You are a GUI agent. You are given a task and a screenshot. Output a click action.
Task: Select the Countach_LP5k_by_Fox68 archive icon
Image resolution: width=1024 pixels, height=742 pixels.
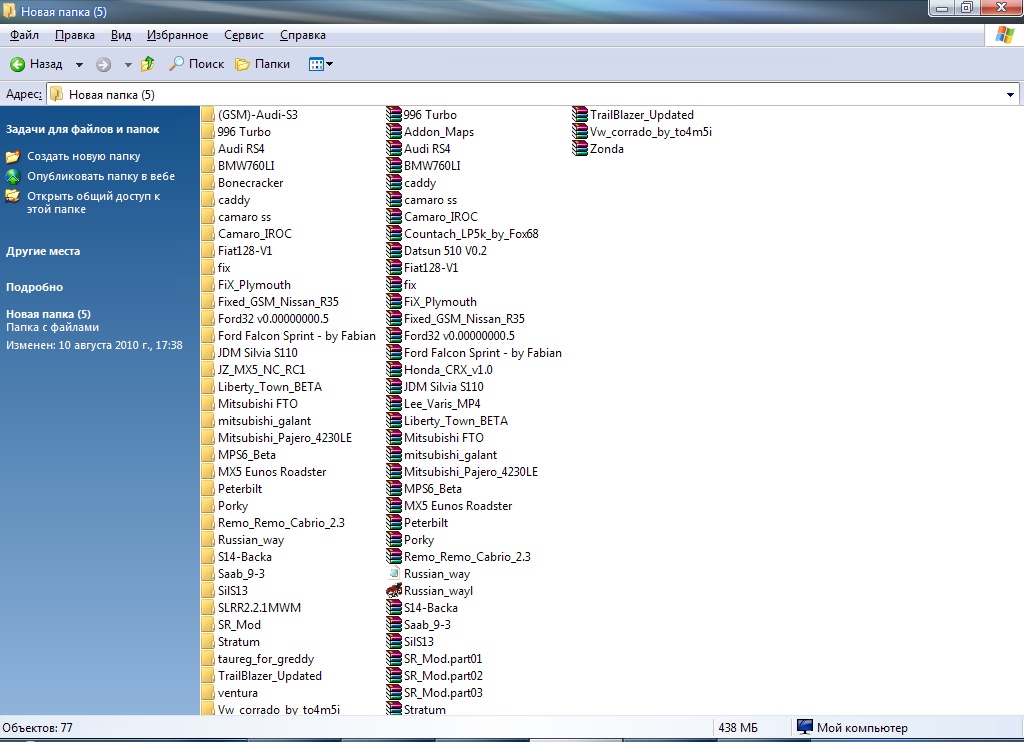click(394, 234)
